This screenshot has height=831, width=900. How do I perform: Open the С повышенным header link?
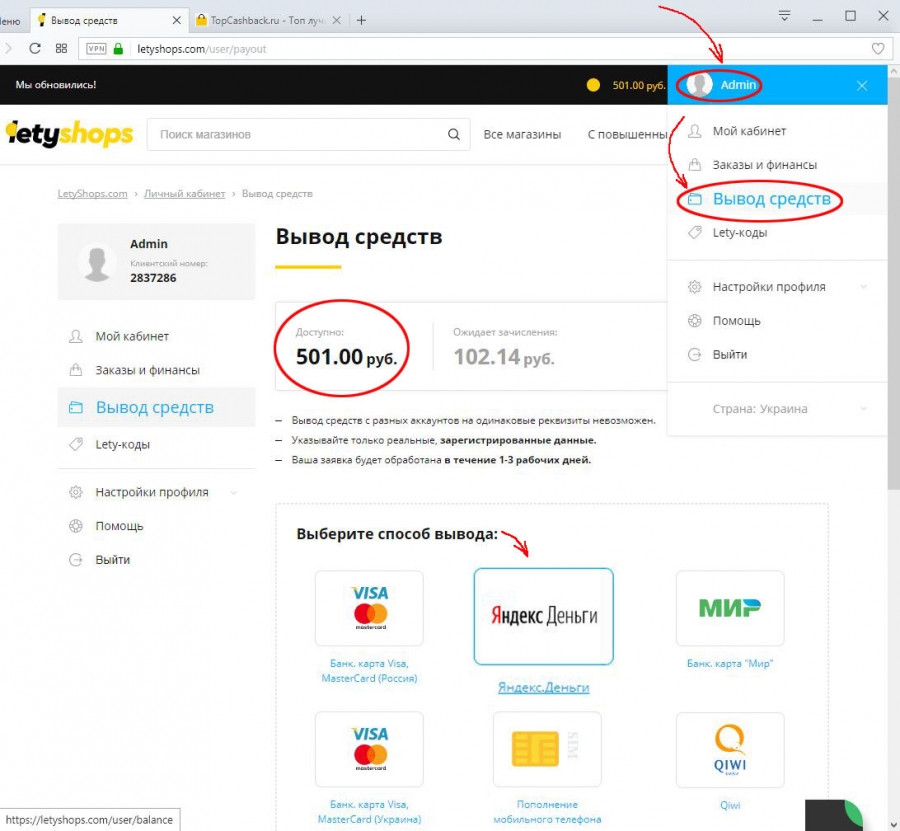coord(627,135)
